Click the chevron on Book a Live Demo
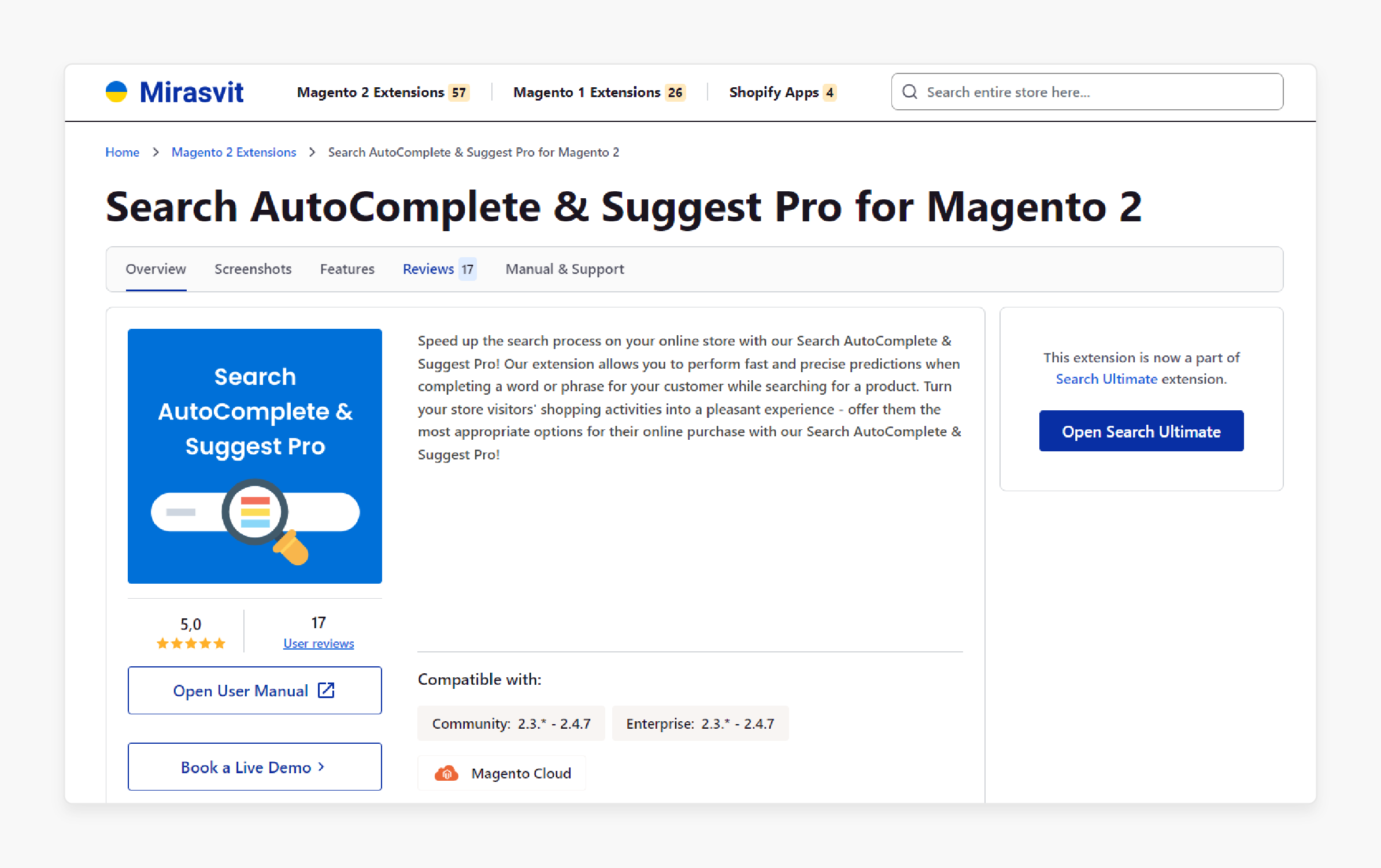The height and width of the screenshot is (868, 1381). coord(321,767)
